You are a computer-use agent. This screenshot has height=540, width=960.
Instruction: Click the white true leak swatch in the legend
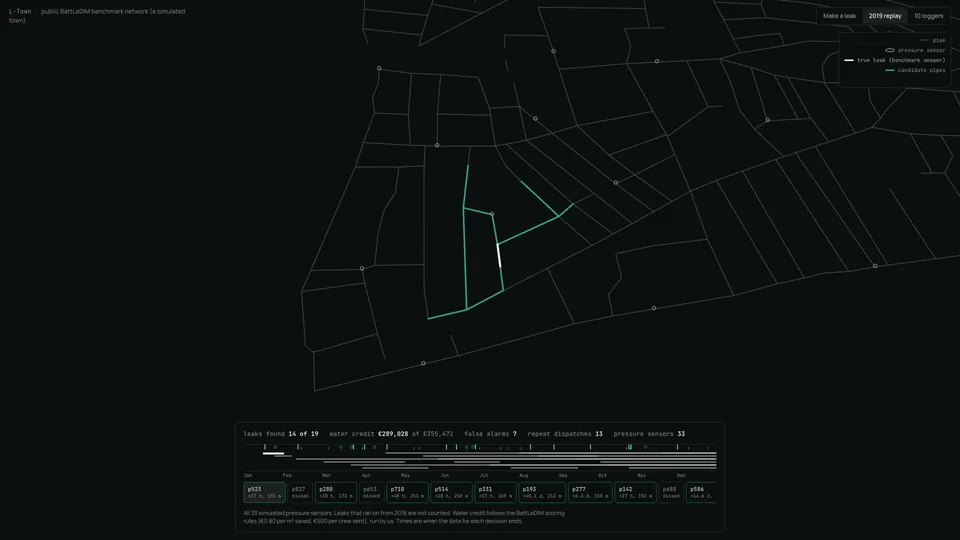pos(849,60)
